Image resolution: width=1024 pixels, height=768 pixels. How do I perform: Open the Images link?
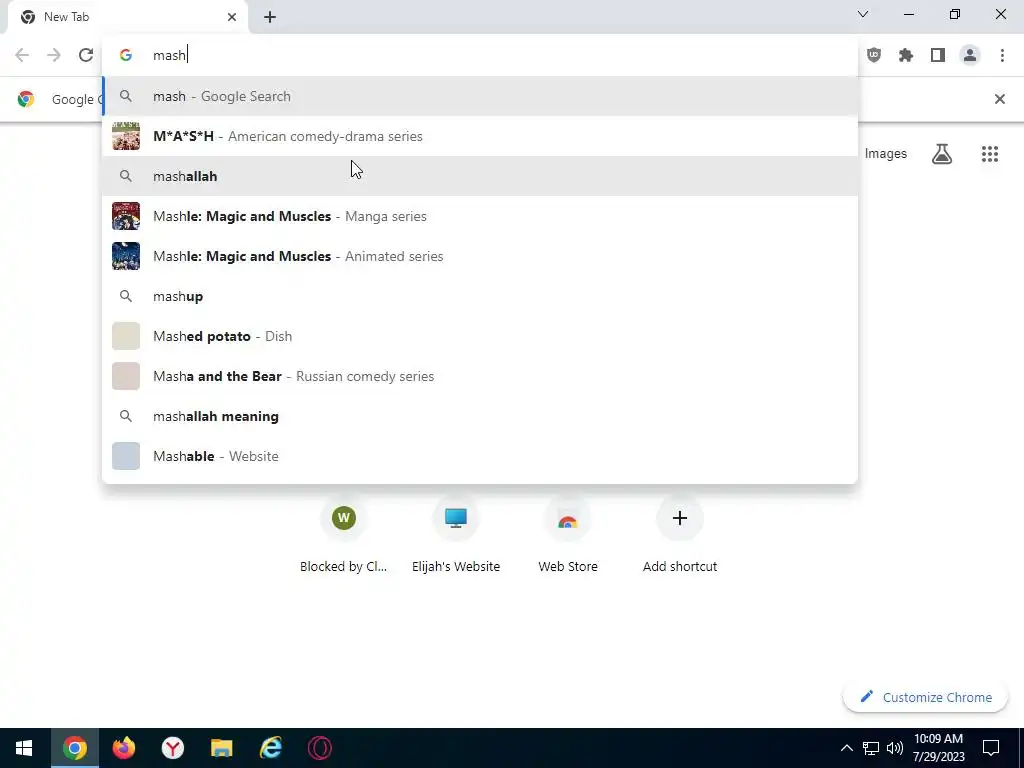pyautogui.click(x=886, y=154)
